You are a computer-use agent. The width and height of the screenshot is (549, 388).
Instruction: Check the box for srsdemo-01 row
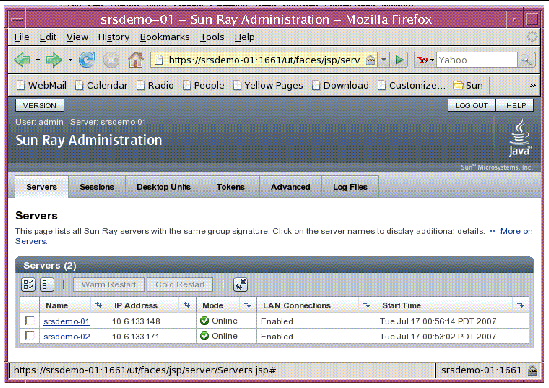coord(30,320)
